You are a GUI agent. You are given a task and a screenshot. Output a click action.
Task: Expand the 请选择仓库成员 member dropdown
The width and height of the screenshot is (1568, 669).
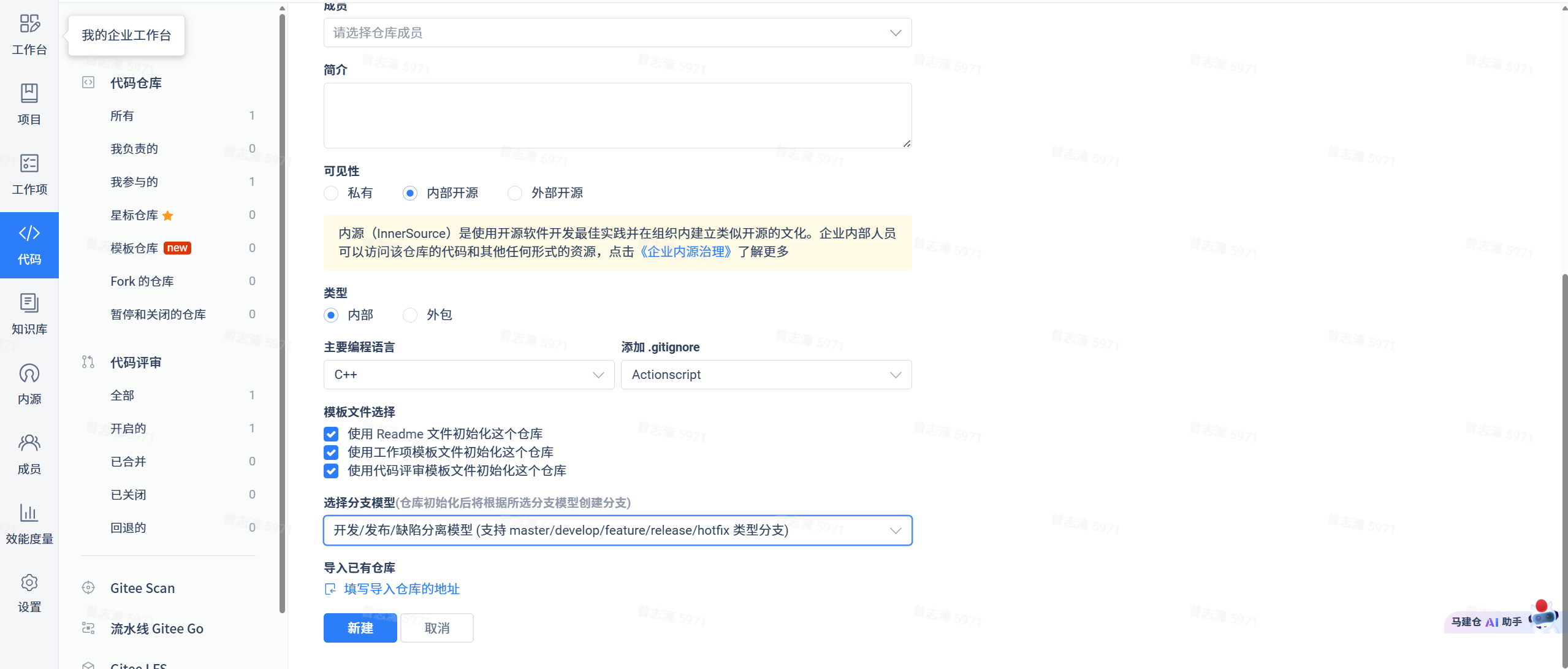(x=617, y=33)
